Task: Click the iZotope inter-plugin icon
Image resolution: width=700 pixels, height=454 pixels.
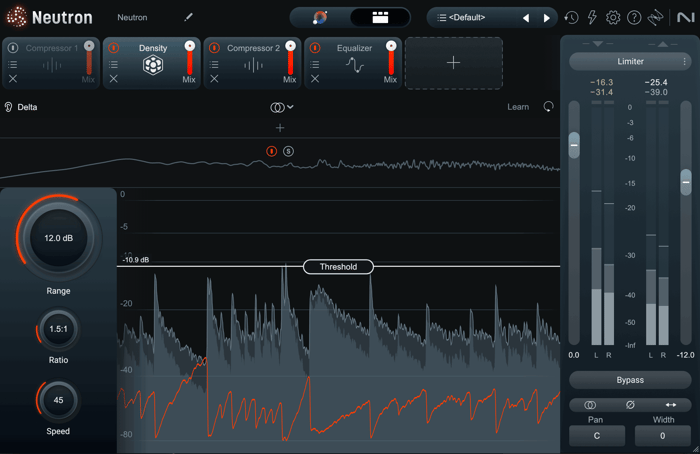Action: (655, 17)
